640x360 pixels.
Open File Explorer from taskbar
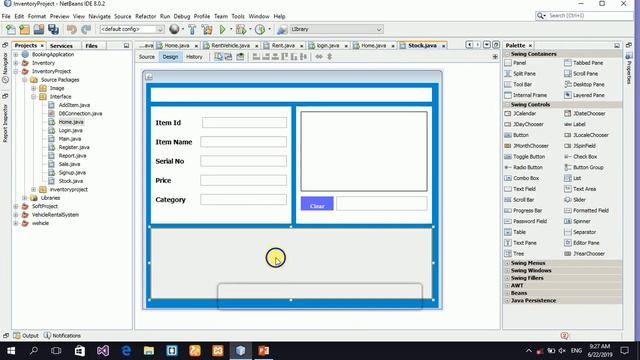149,351
